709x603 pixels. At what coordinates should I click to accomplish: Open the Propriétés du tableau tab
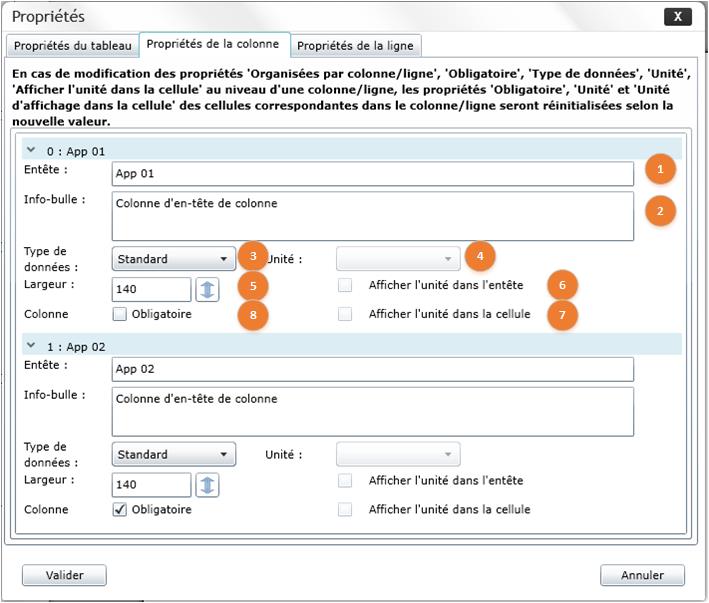click(x=72, y=46)
